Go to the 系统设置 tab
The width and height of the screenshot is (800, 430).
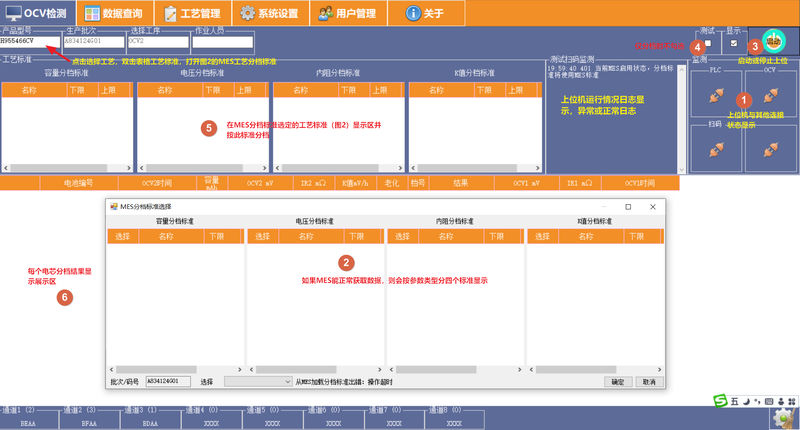270,13
